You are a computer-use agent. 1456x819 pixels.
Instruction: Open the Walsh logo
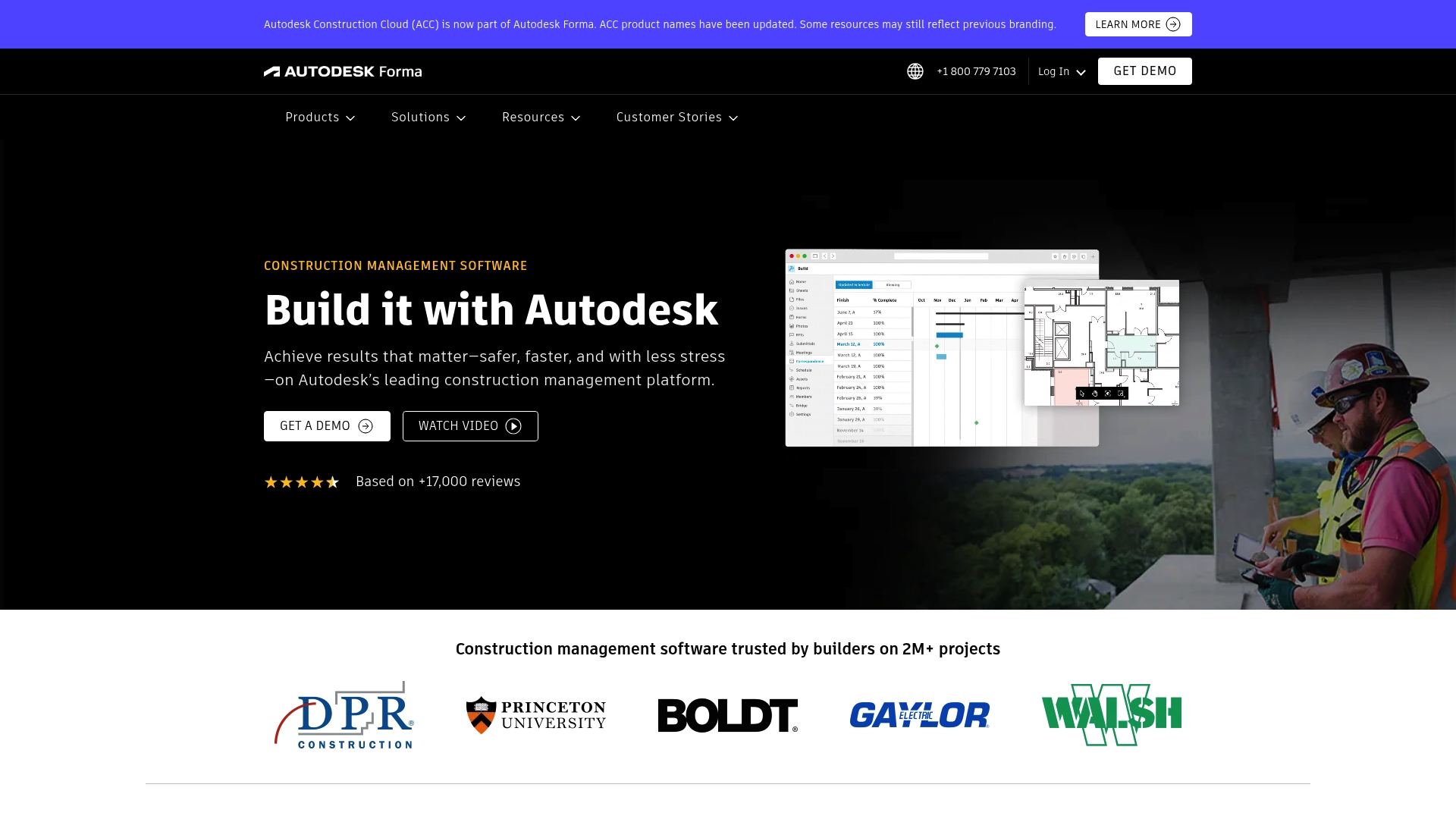tap(1112, 715)
